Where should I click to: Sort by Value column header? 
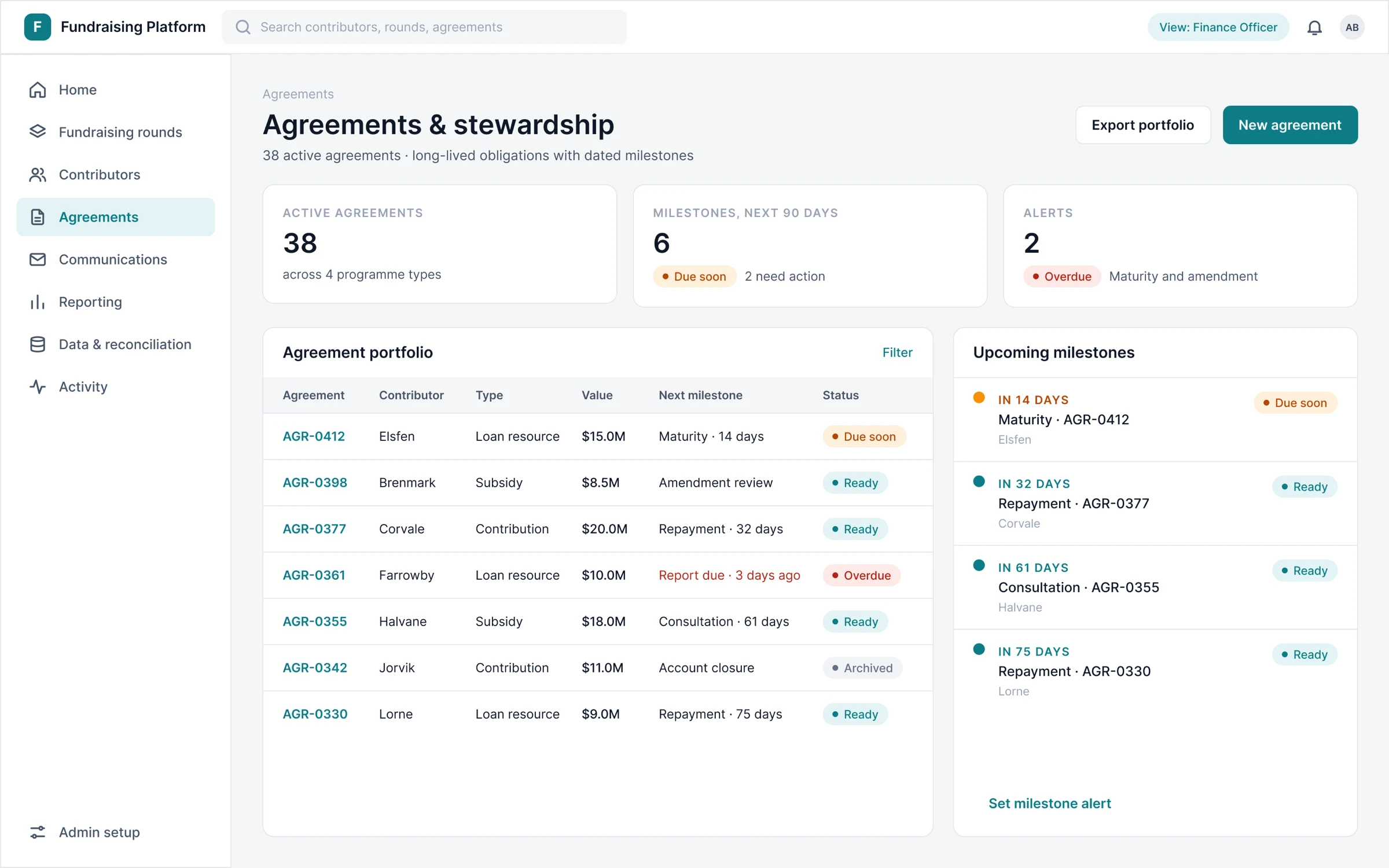pos(597,395)
